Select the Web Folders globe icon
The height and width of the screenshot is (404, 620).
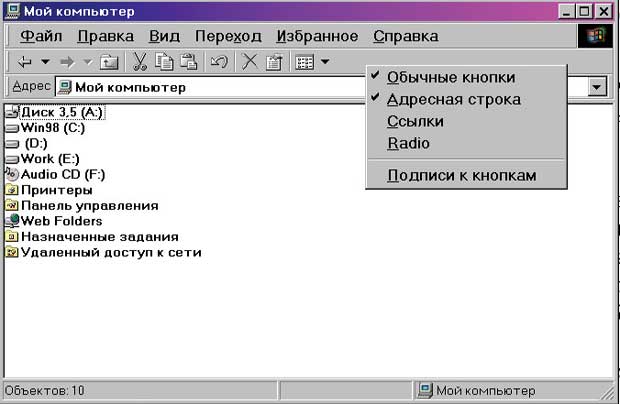pos(11,221)
